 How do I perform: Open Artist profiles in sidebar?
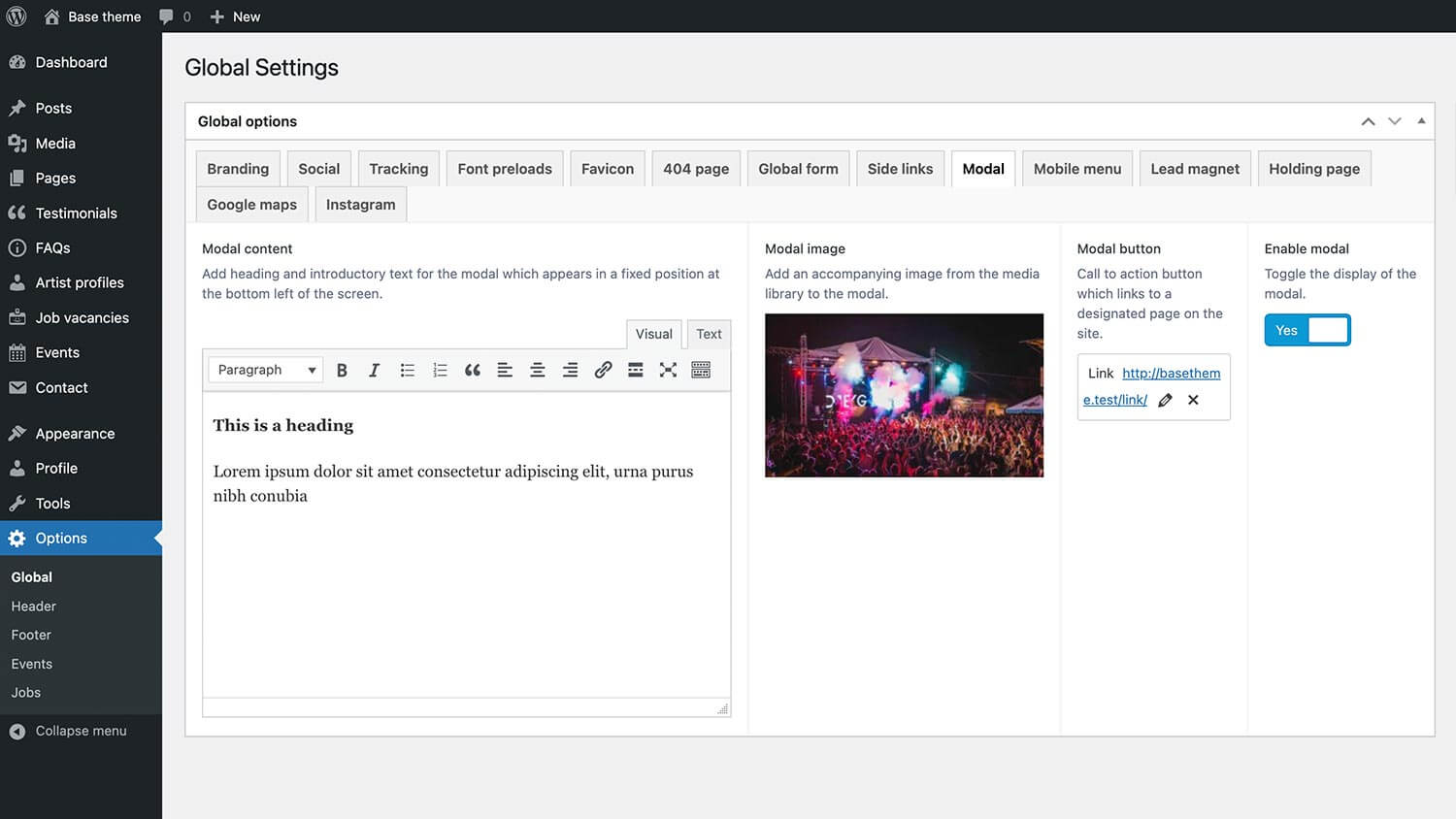coord(80,282)
